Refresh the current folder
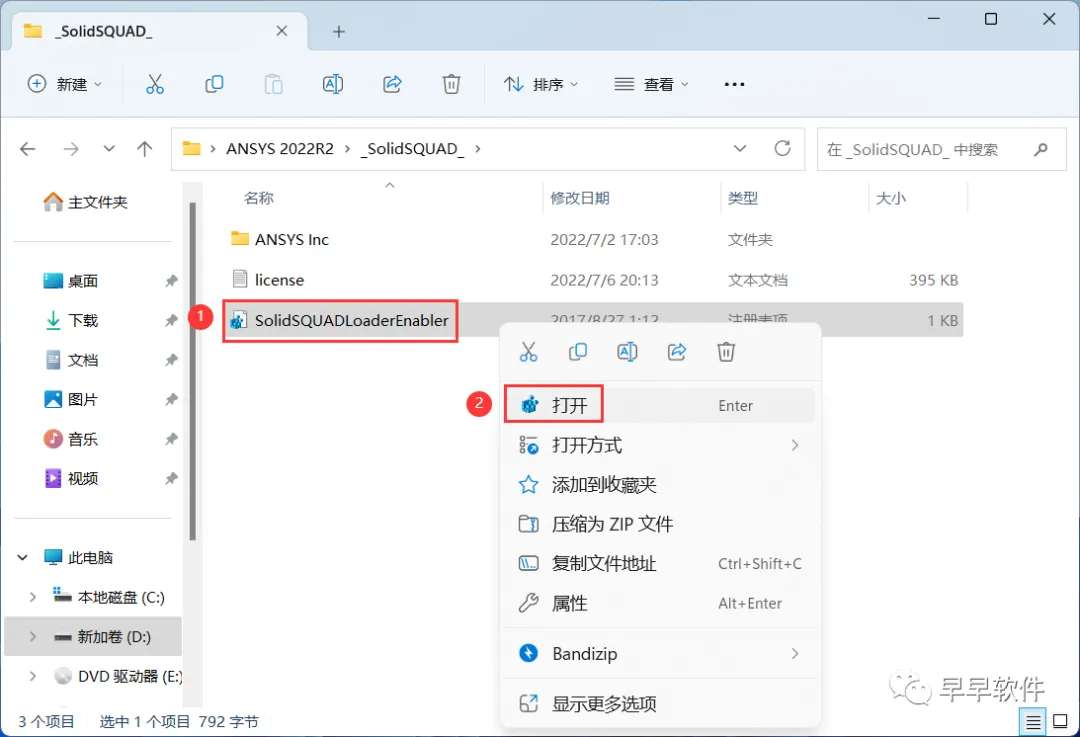This screenshot has width=1080, height=737. pos(782,148)
